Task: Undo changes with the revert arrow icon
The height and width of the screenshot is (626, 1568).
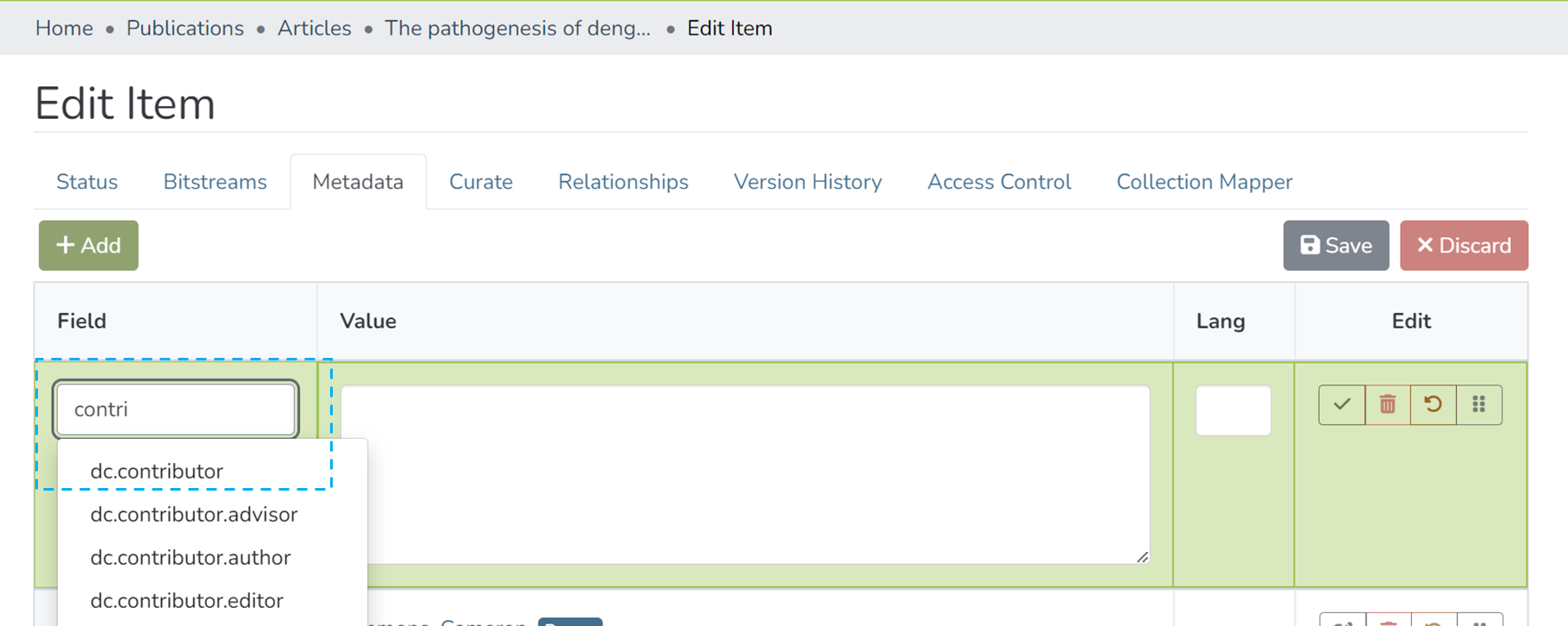Action: click(1433, 404)
